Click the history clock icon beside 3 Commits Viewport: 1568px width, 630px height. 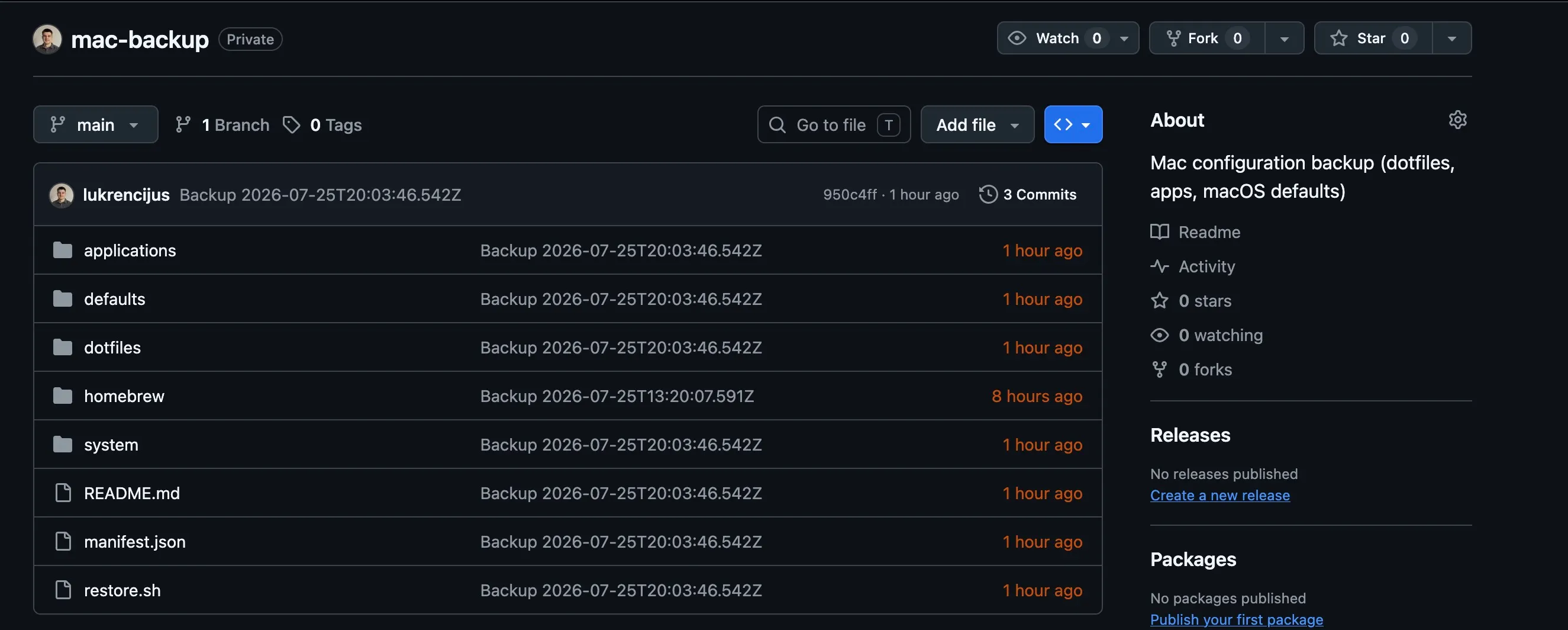click(988, 194)
